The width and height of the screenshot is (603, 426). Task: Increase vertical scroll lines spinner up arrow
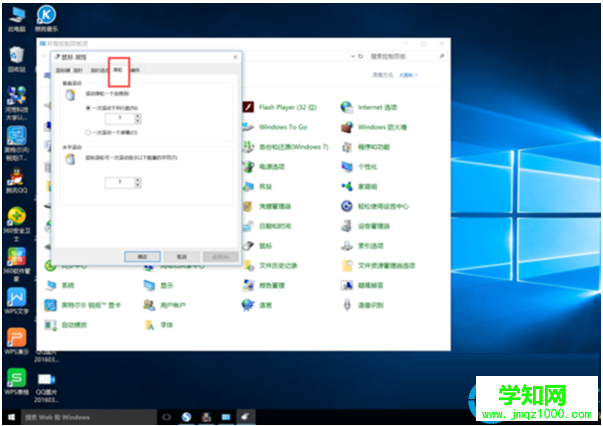(138, 116)
